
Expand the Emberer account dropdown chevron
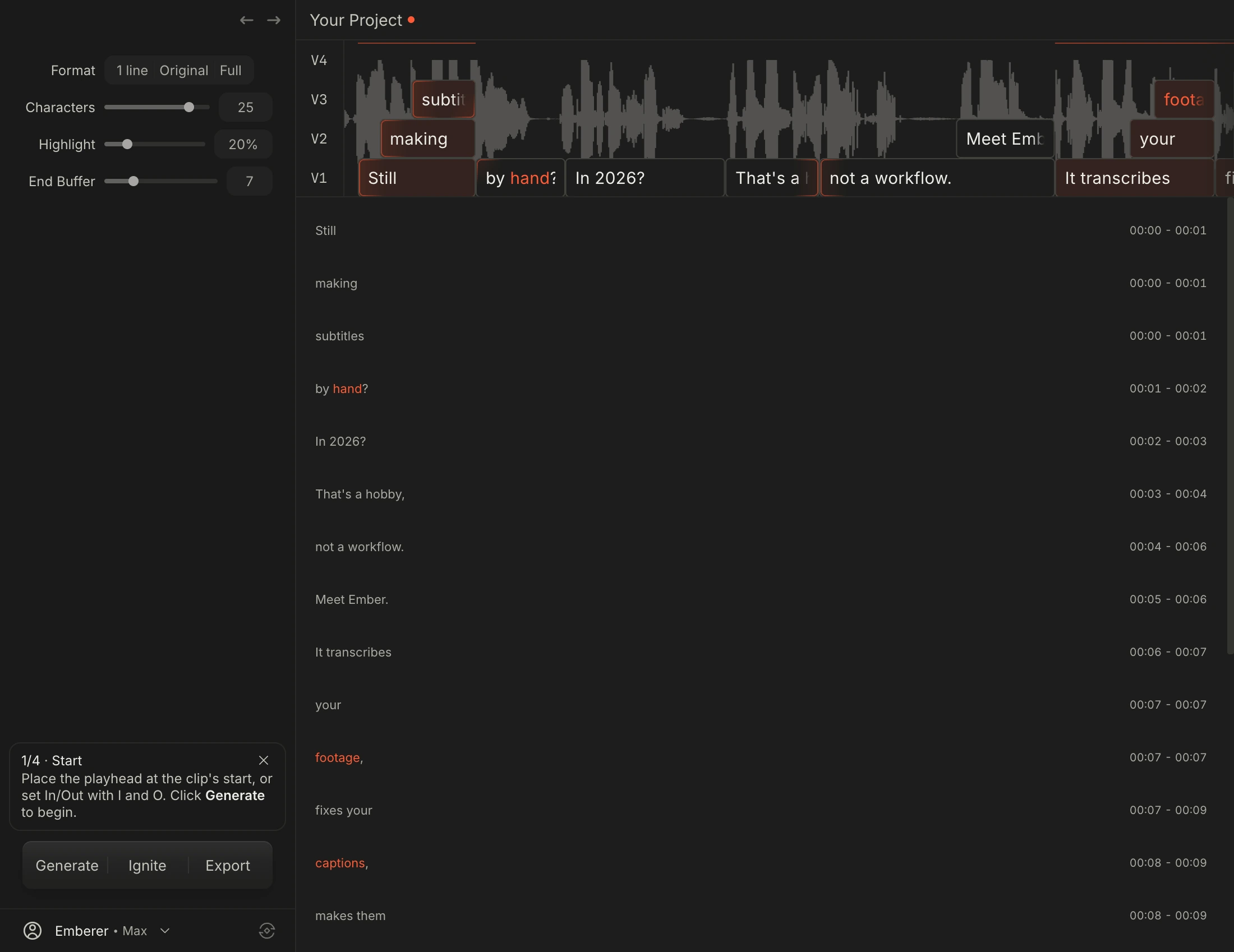pyautogui.click(x=165, y=931)
